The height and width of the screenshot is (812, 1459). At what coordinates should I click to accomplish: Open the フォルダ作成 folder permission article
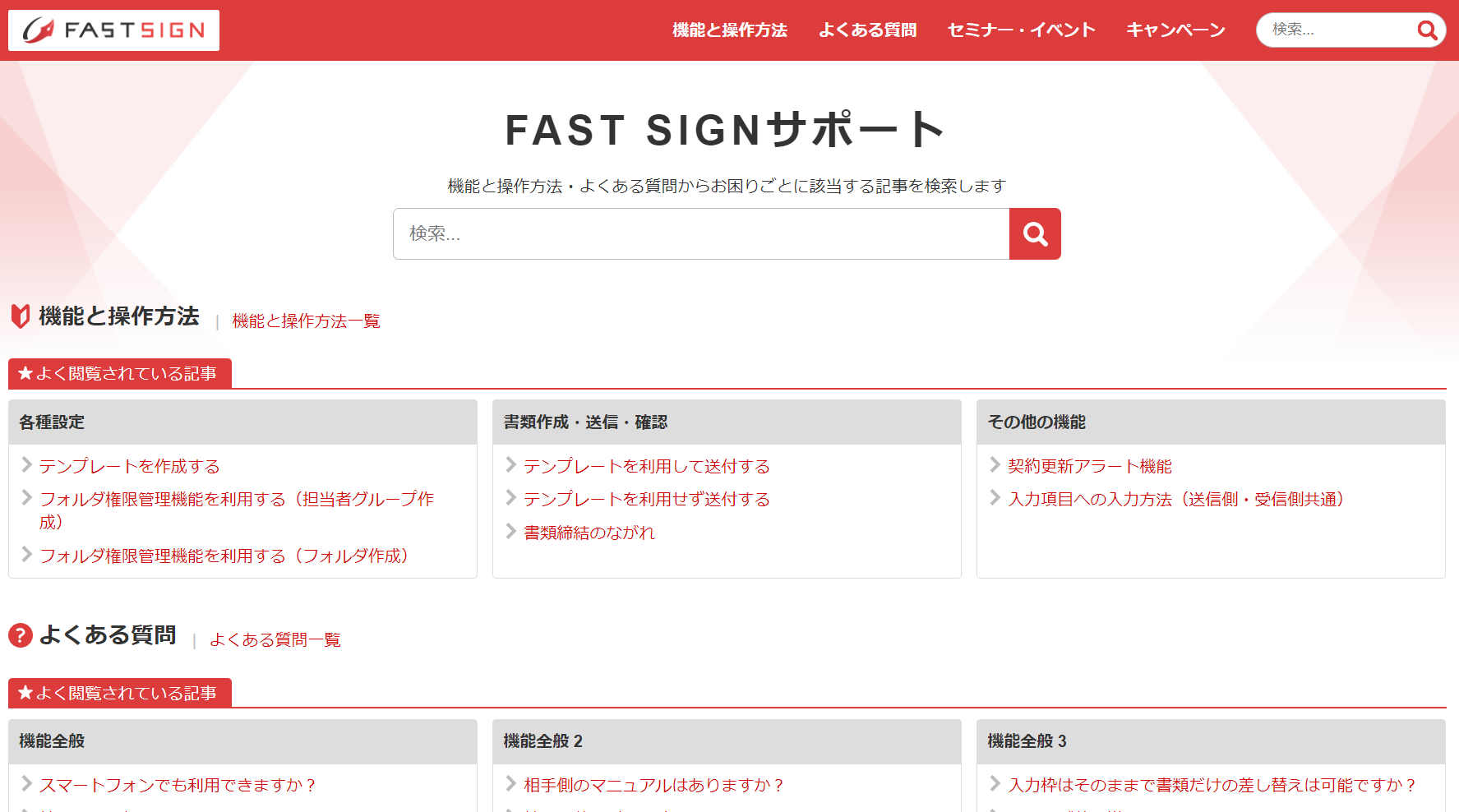pyautogui.click(x=224, y=556)
